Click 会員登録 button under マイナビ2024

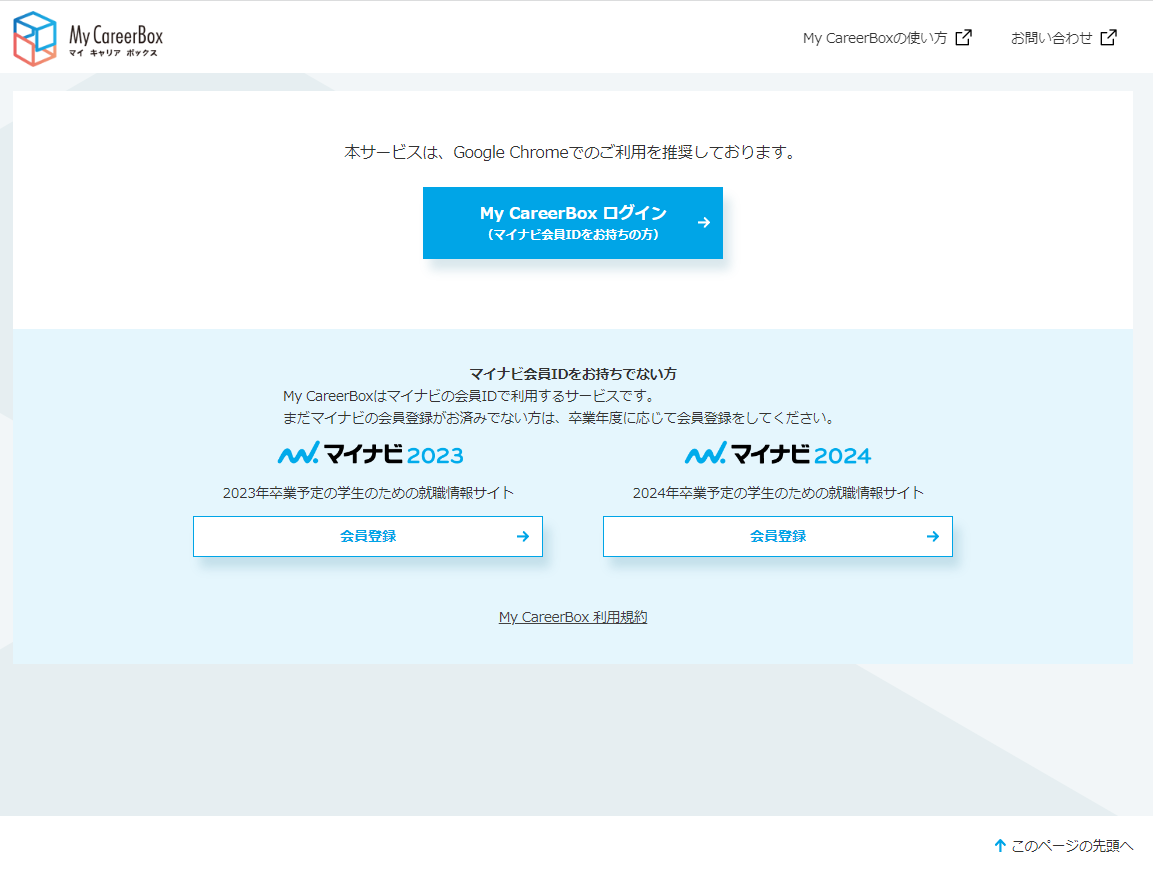point(777,536)
